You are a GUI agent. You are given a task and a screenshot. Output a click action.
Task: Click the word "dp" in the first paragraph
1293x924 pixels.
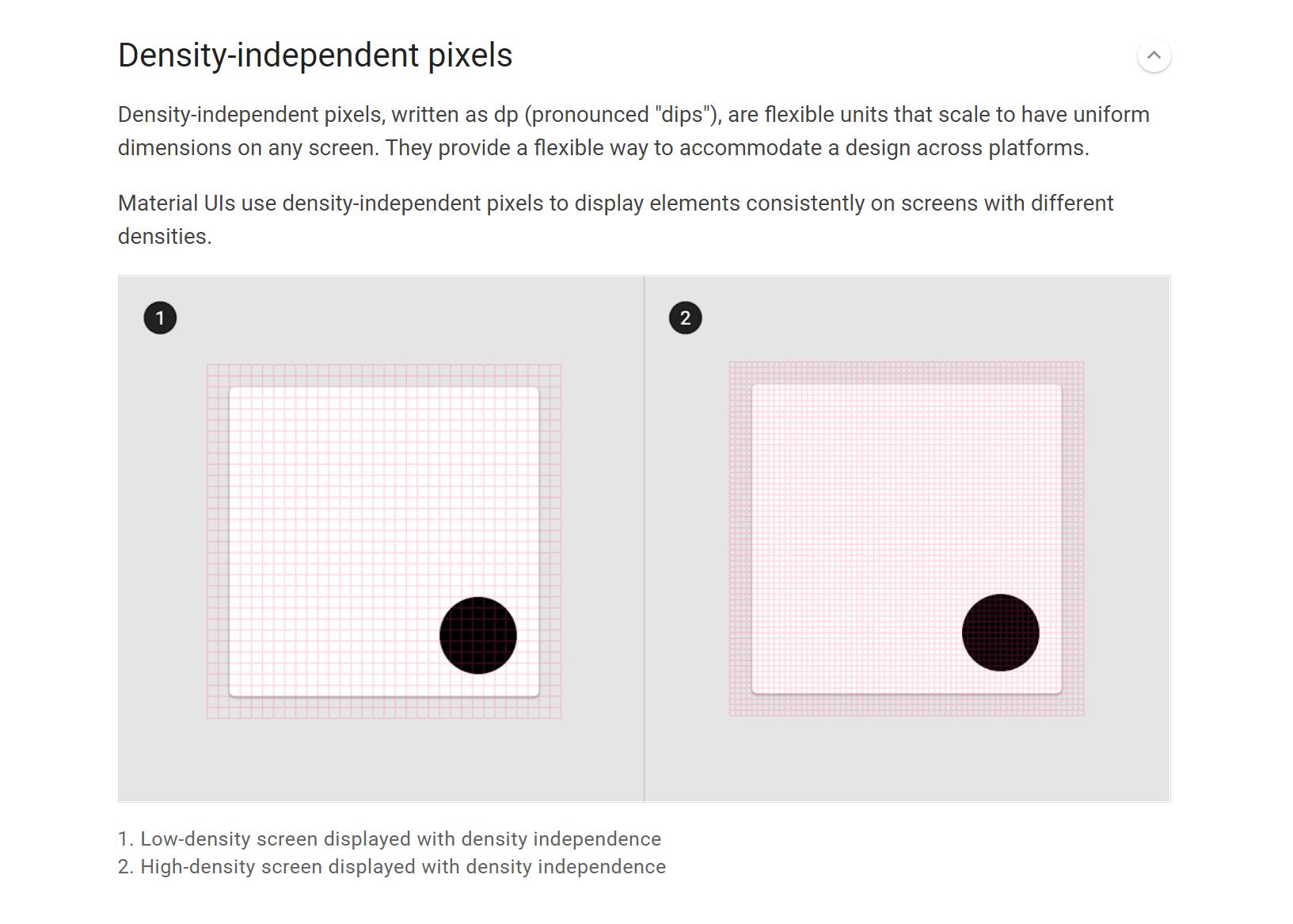coord(506,115)
